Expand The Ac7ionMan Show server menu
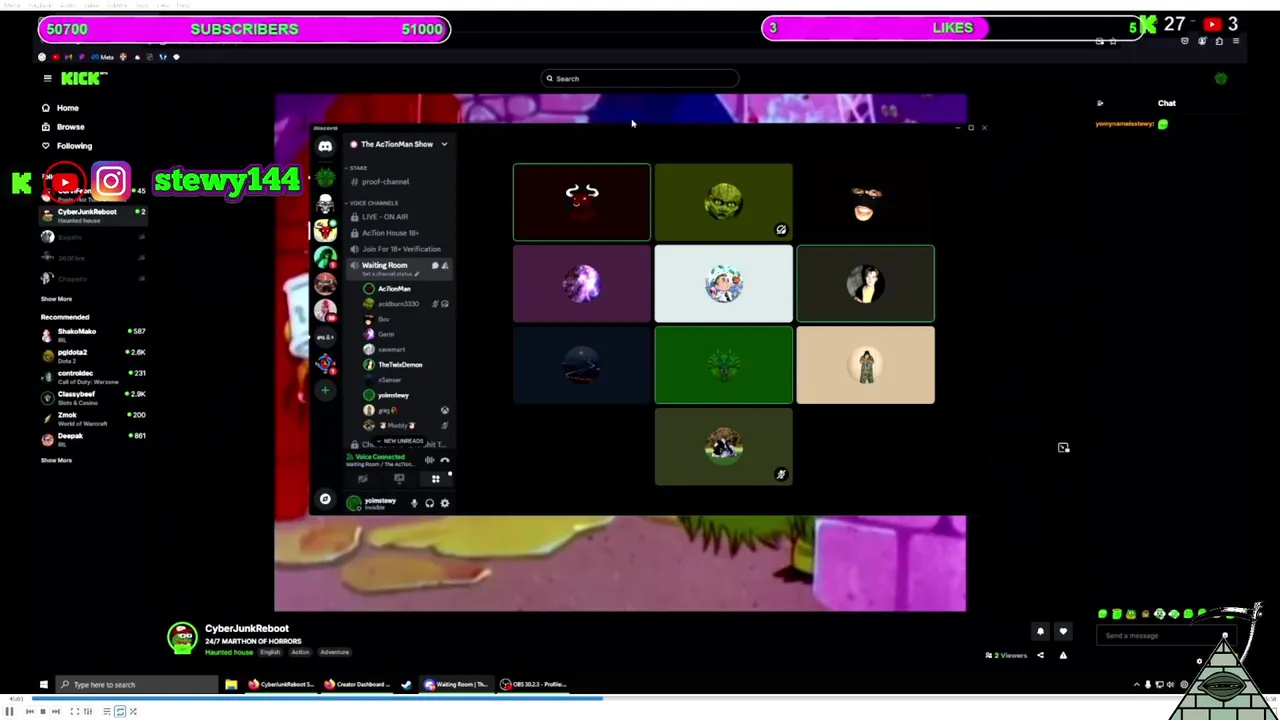The width and height of the screenshot is (1280, 720). tap(444, 144)
